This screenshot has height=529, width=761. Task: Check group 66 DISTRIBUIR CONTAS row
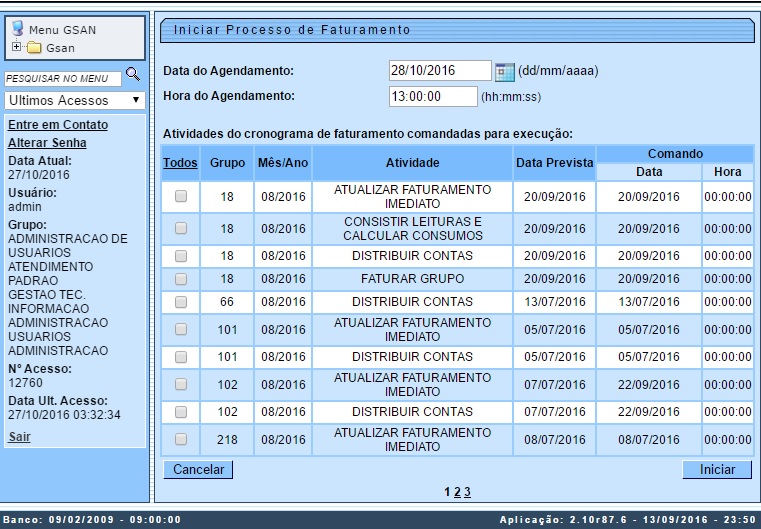coord(181,302)
